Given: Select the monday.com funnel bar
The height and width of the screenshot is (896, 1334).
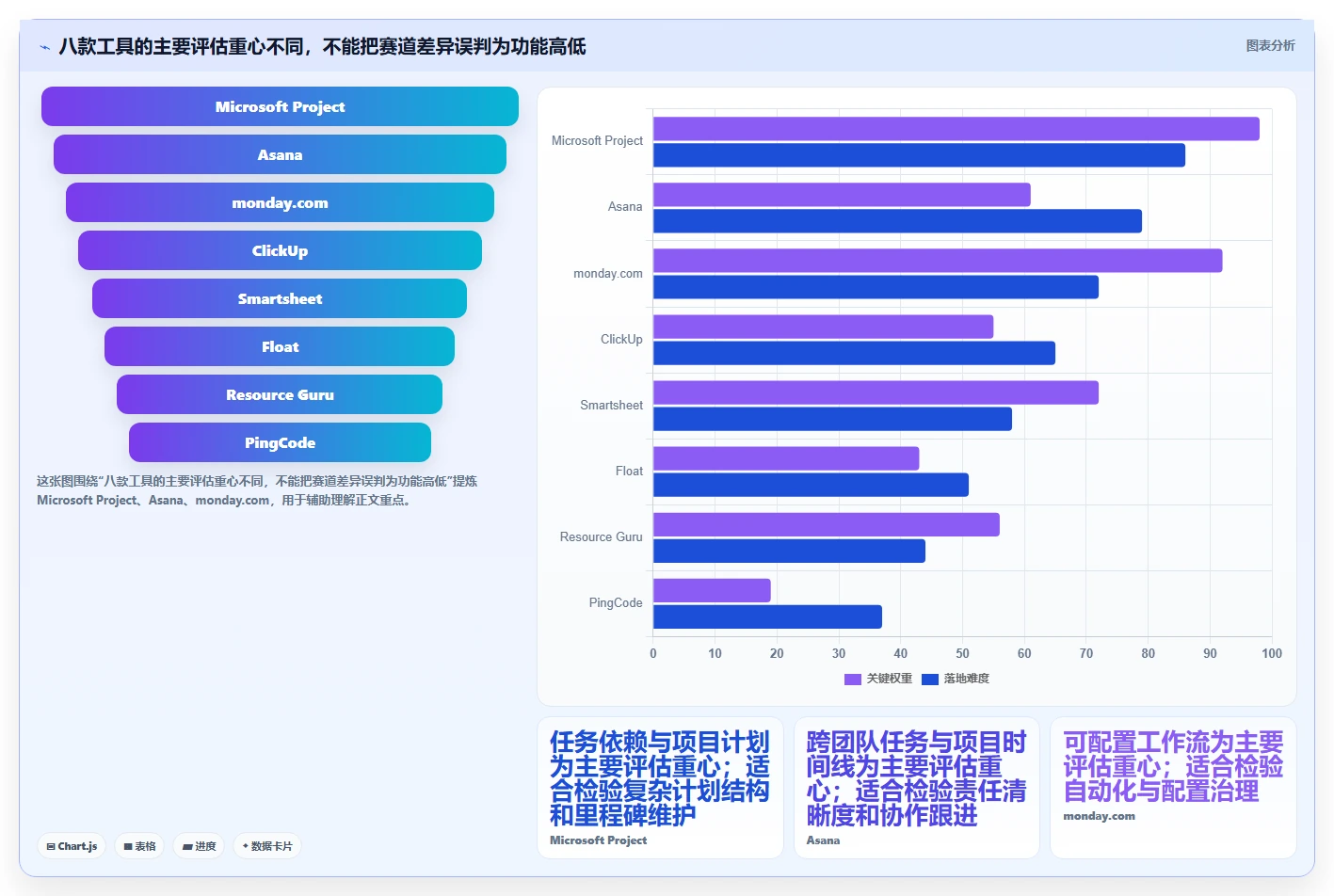Looking at the screenshot, I should 280,202.
